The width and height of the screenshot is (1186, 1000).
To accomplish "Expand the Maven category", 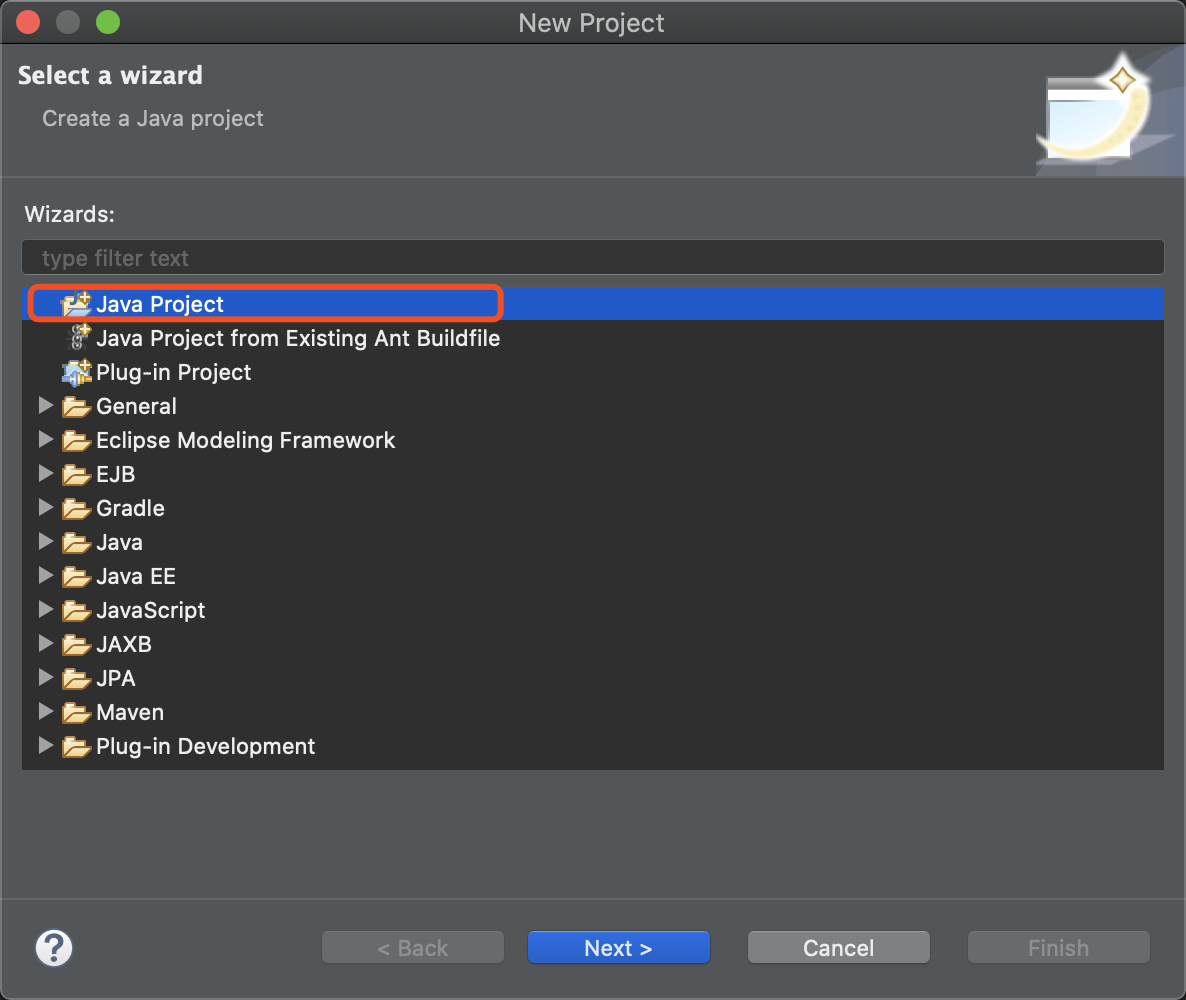I will pos(45,712).
